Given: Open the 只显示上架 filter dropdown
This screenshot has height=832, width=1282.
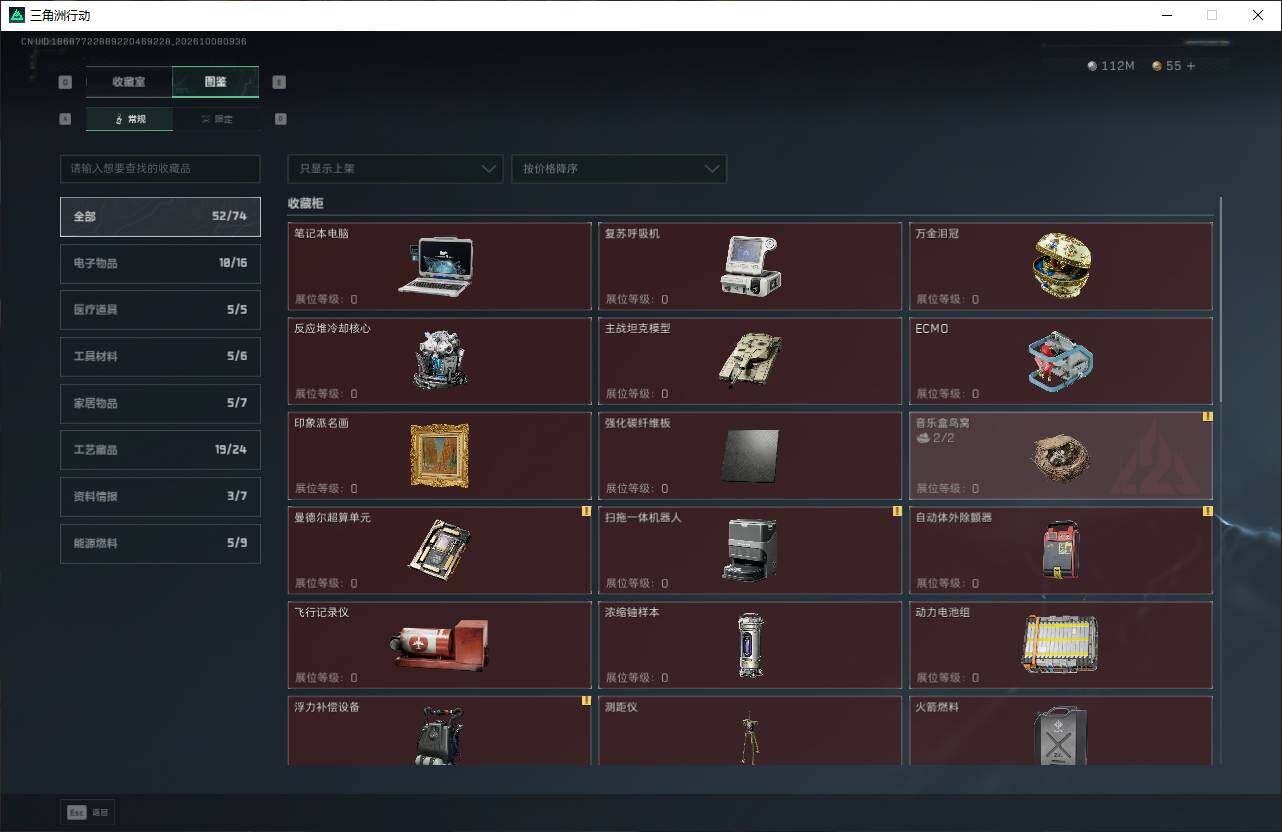Looking at the screenshot, I should point(395,168).
